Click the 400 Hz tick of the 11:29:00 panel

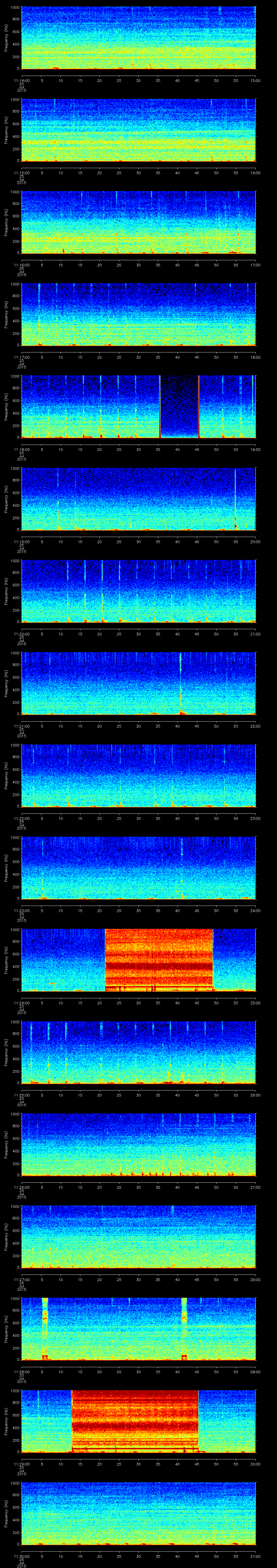pos(16,1427)
